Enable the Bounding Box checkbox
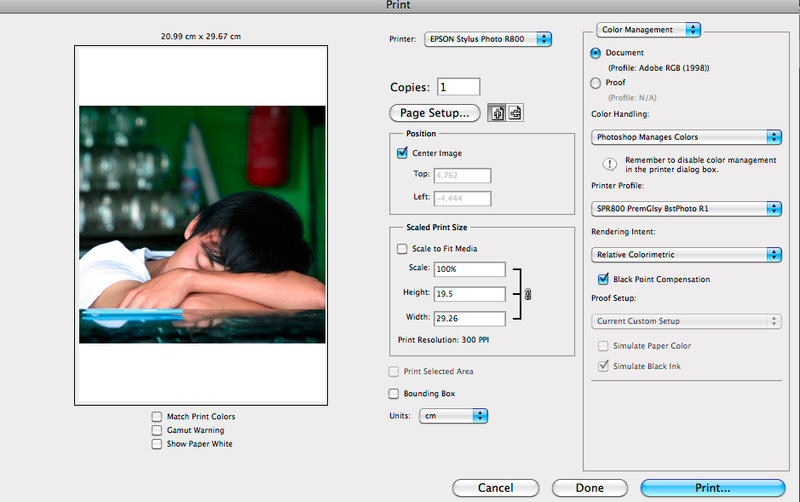 coord(393,393)
